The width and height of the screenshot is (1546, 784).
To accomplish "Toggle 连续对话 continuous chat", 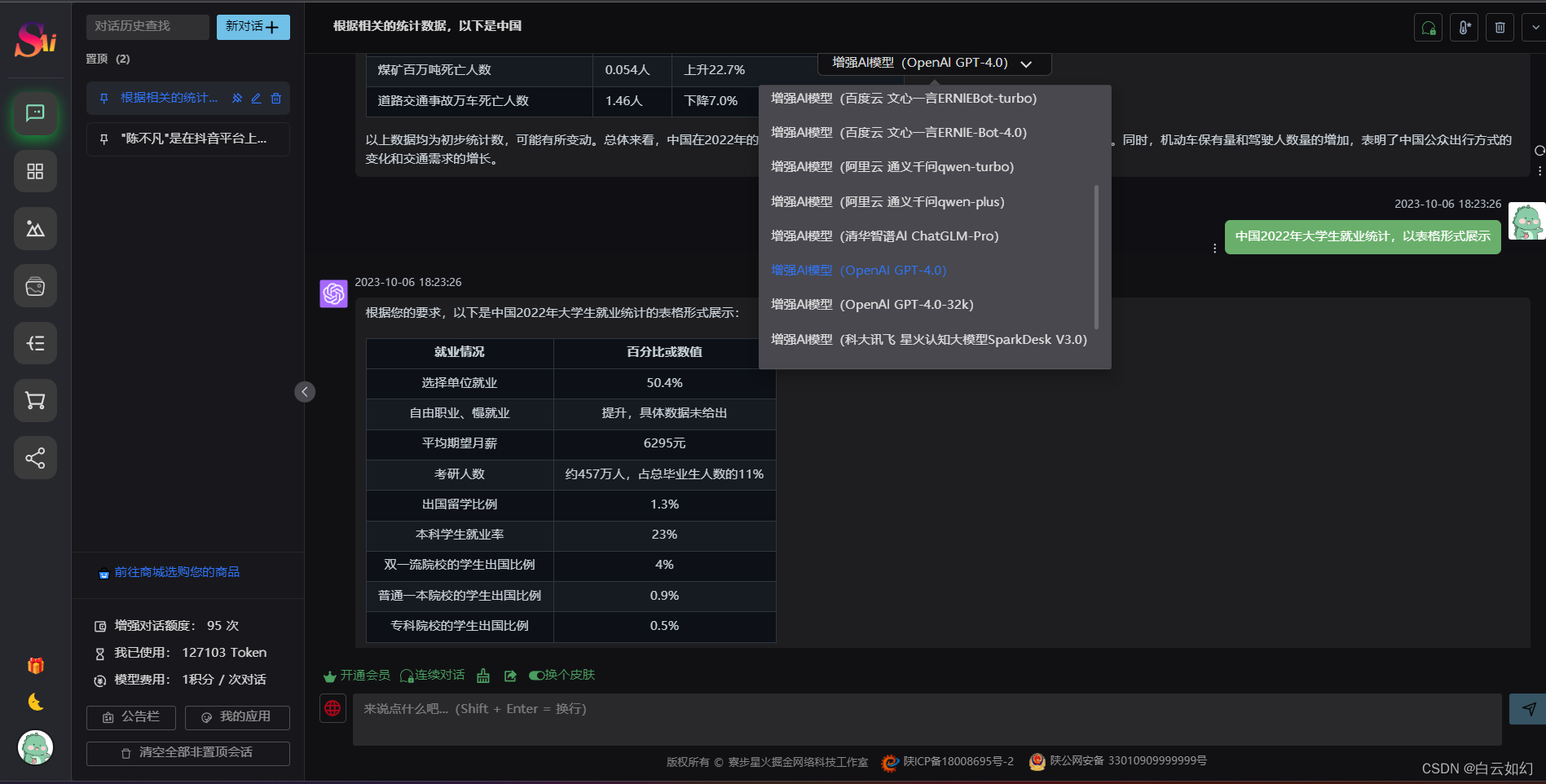I will tap(432, 676).
